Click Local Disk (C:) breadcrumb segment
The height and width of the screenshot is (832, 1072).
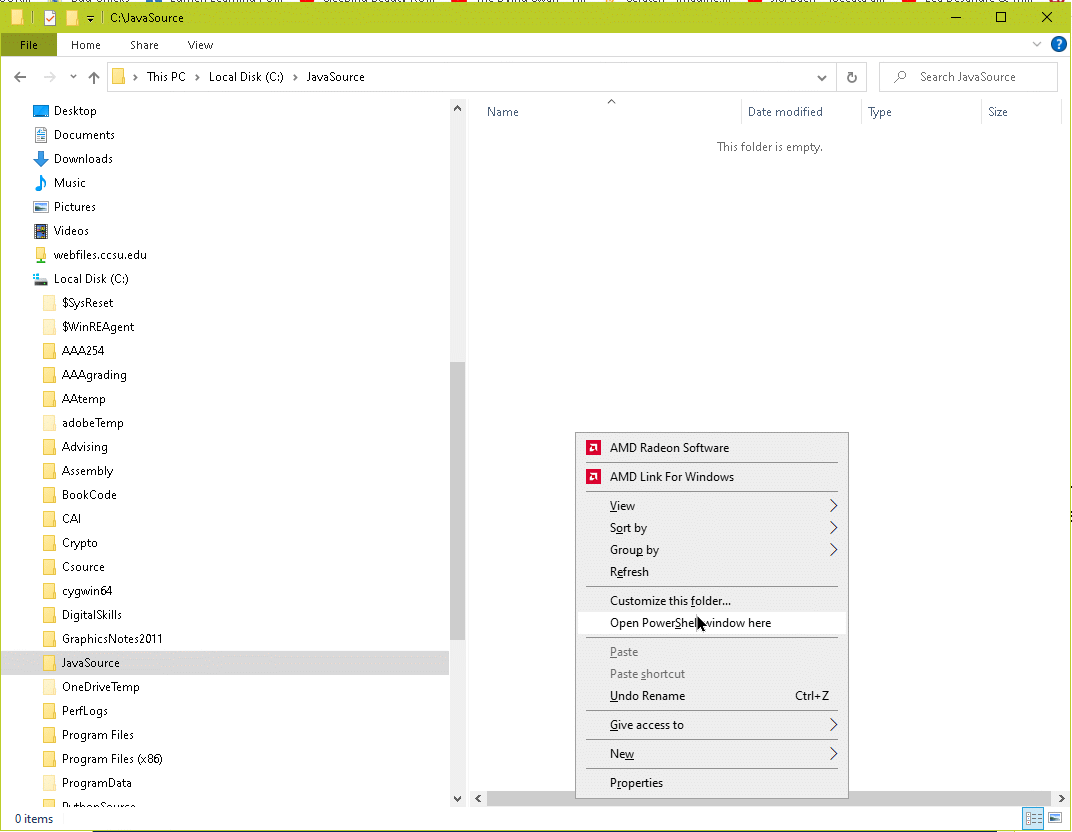coord(246,77)
